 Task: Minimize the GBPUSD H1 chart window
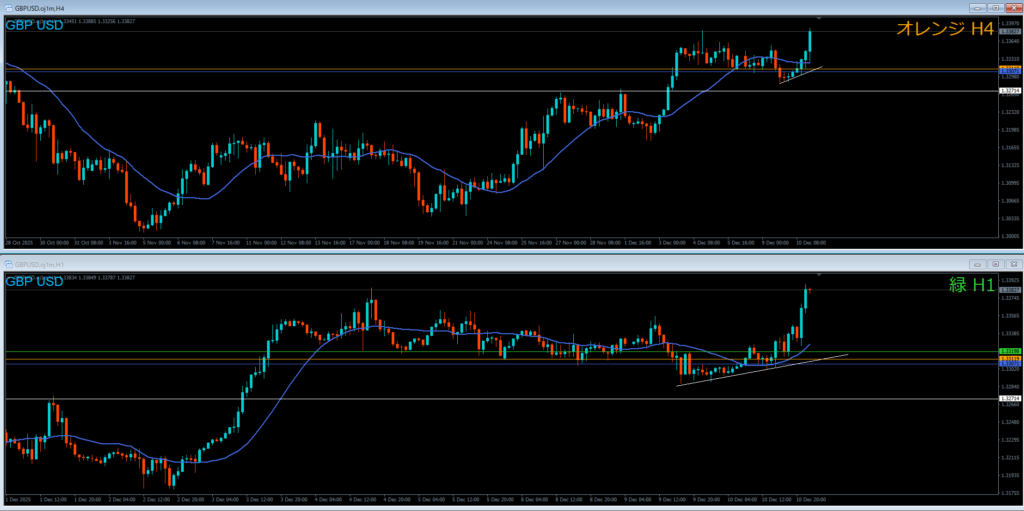tap(978, 264)
